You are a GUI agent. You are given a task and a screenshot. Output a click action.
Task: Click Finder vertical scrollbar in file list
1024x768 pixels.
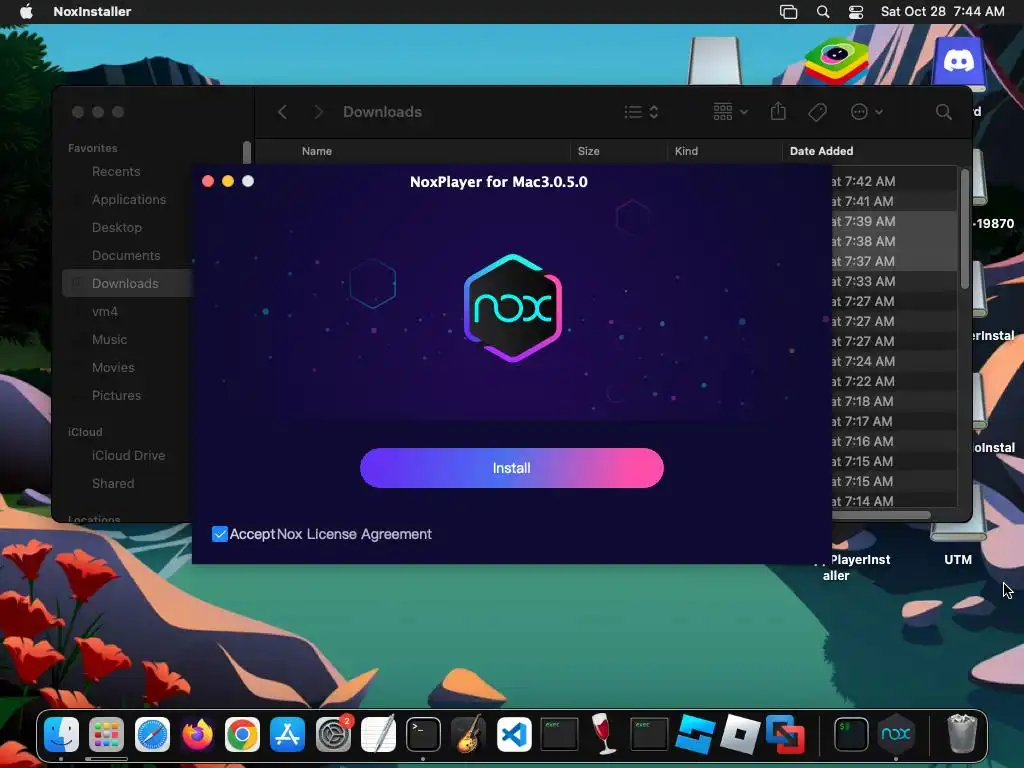pyautogui.click(x=965, y=229)
